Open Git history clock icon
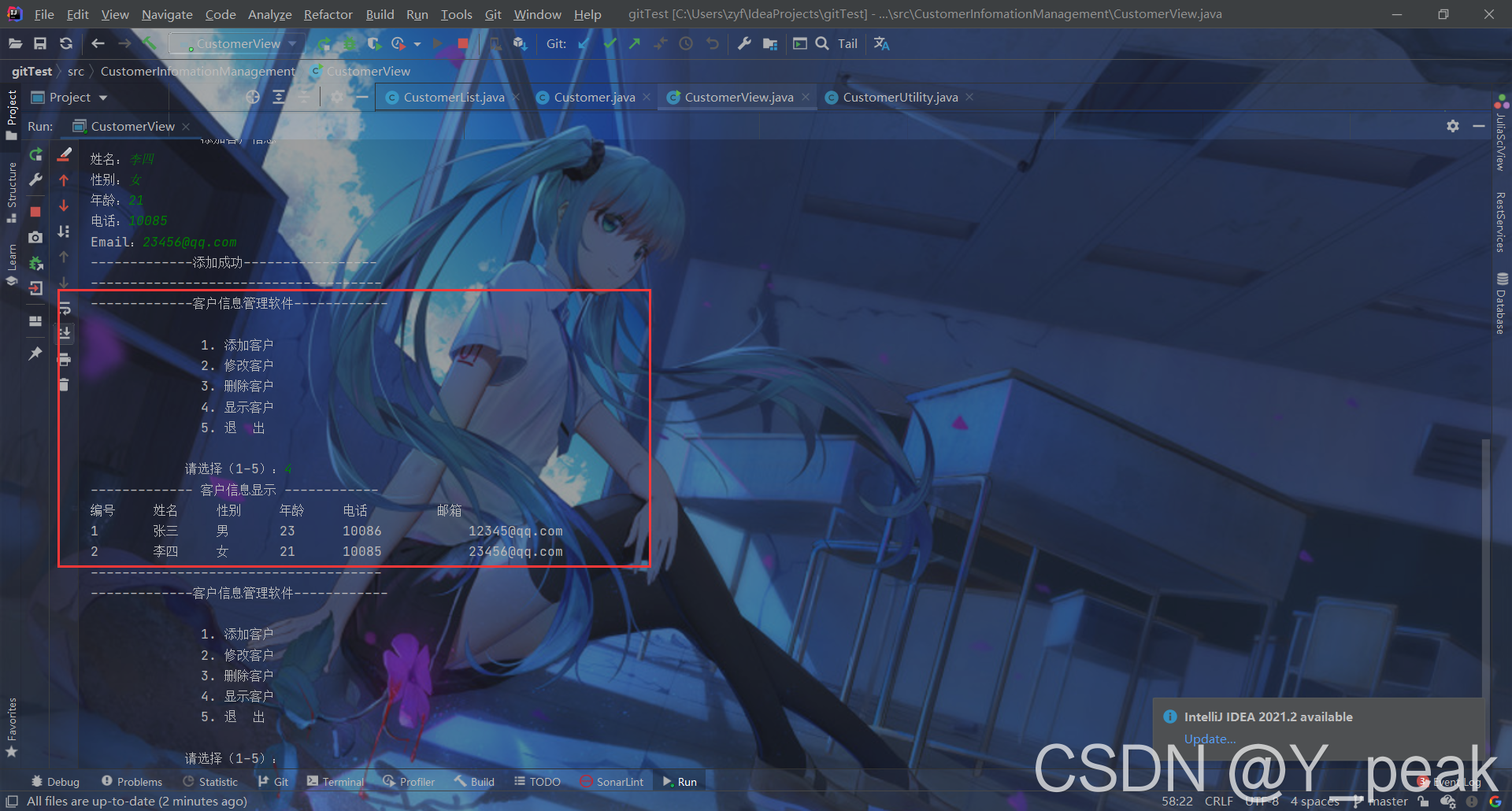Viewport: 1512px width, 811px height. coord(686,43)
